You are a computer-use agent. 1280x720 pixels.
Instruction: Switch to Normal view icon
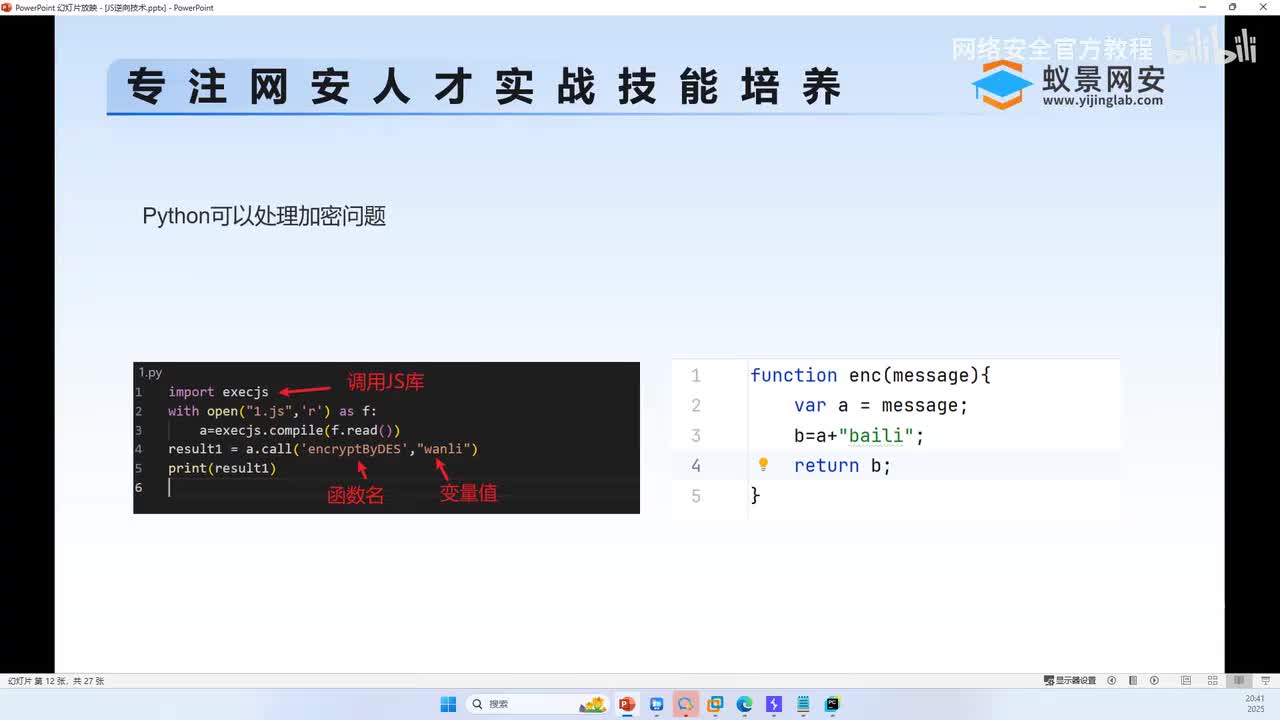click(x=1186, y=681)
